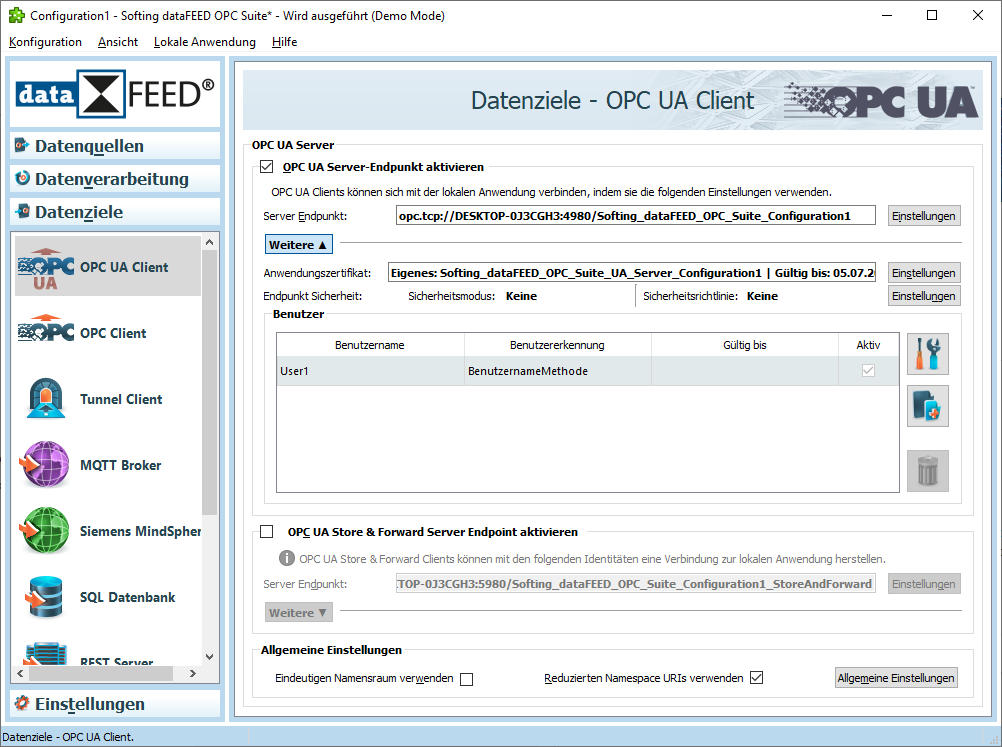
Task: Delete the user with the trash icon
Action: pyautogui.click(x=928, y=471)
